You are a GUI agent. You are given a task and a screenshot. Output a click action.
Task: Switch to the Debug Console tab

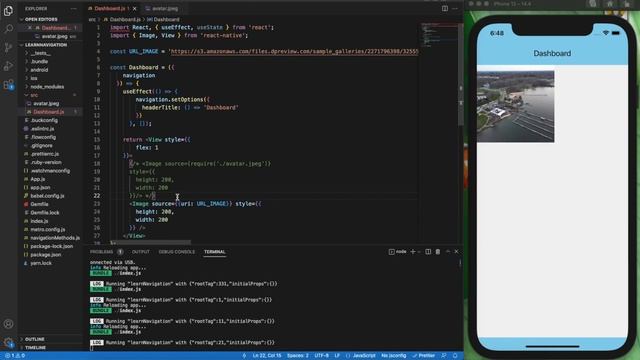click(177, 252)
